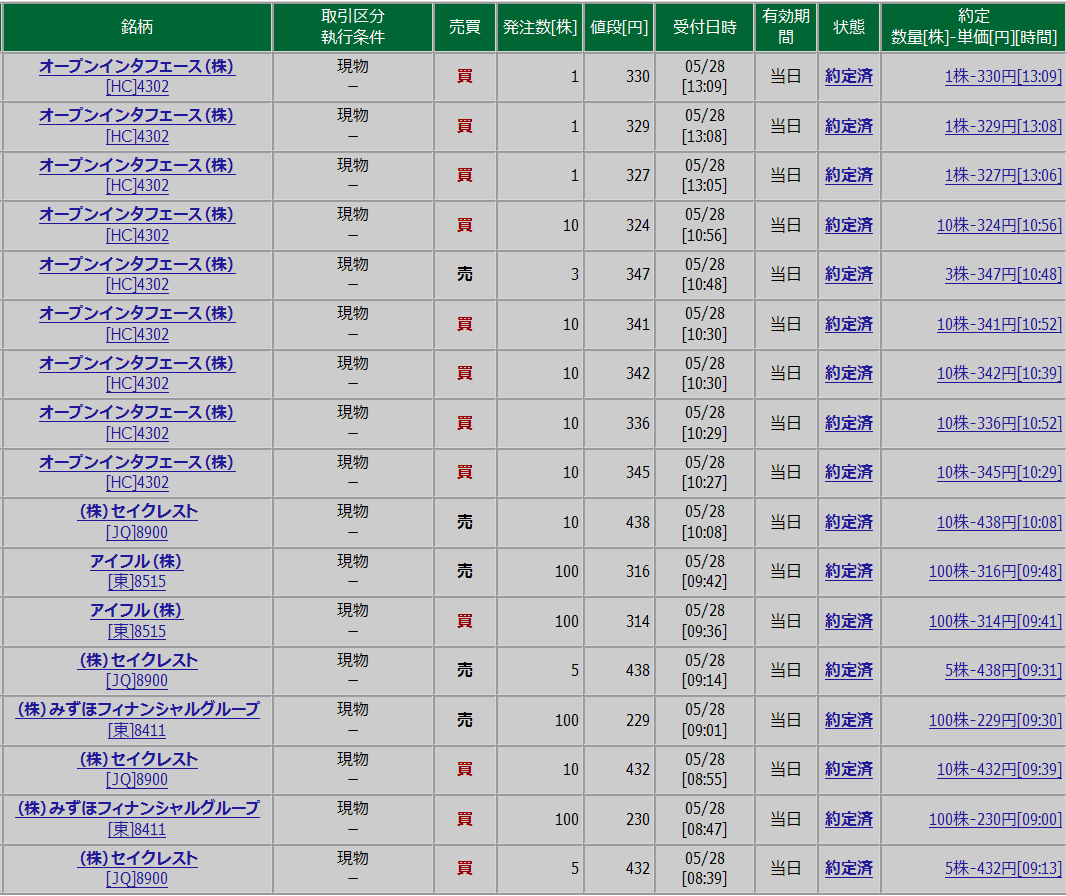Open the execution link 3株-347円[10:48]
The image size is (1066, 896).
(1003, 274)
